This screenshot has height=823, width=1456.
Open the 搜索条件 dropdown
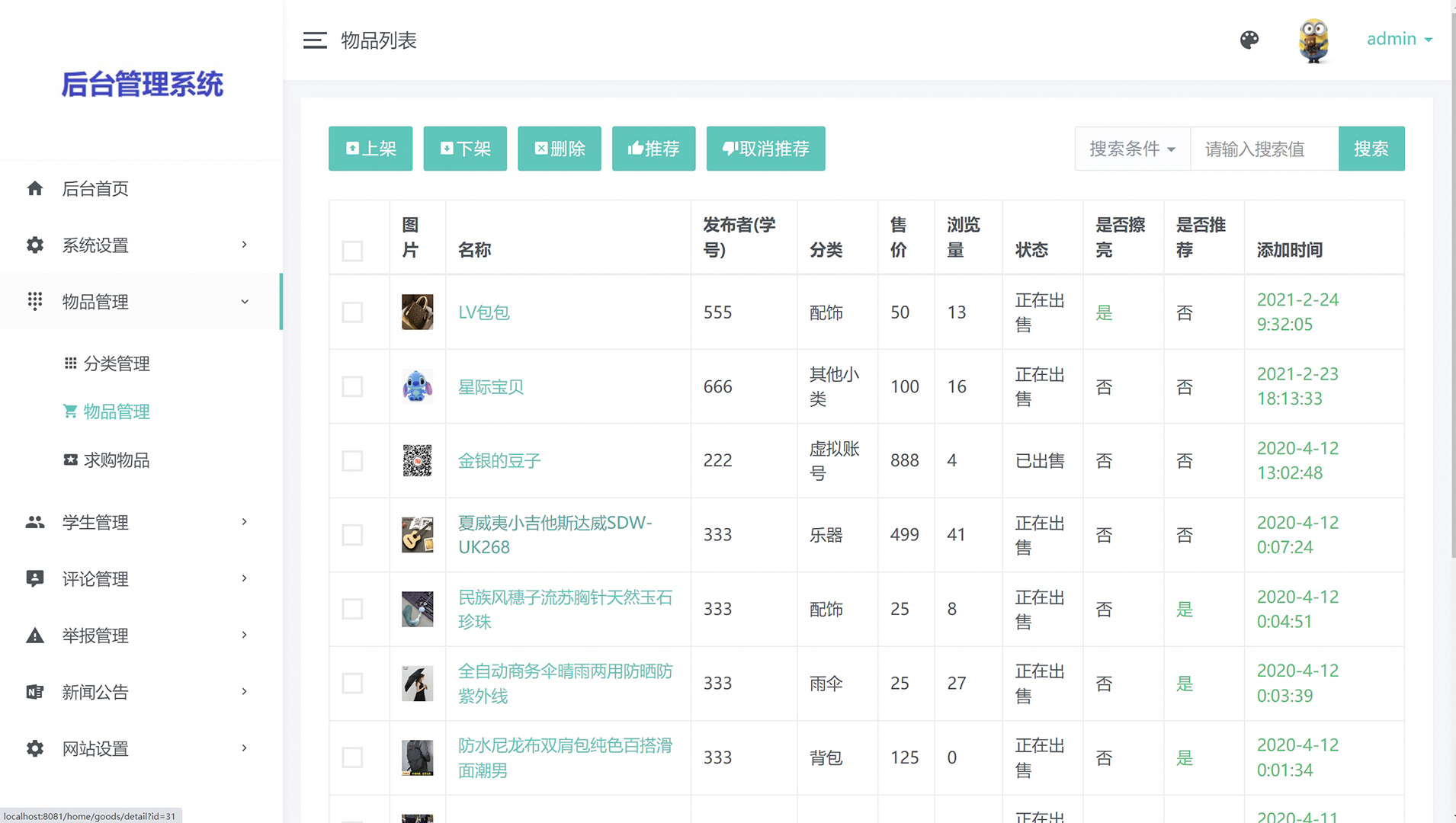[x=1132, y=149]
